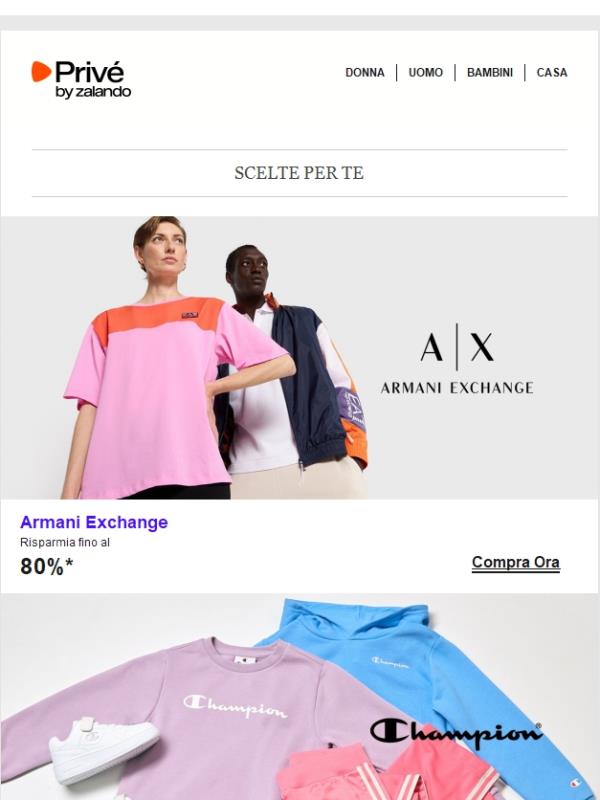This screenshot has height=800, width=600.
Task: Click the Compra Ora link
Action: tap(516, 562)
